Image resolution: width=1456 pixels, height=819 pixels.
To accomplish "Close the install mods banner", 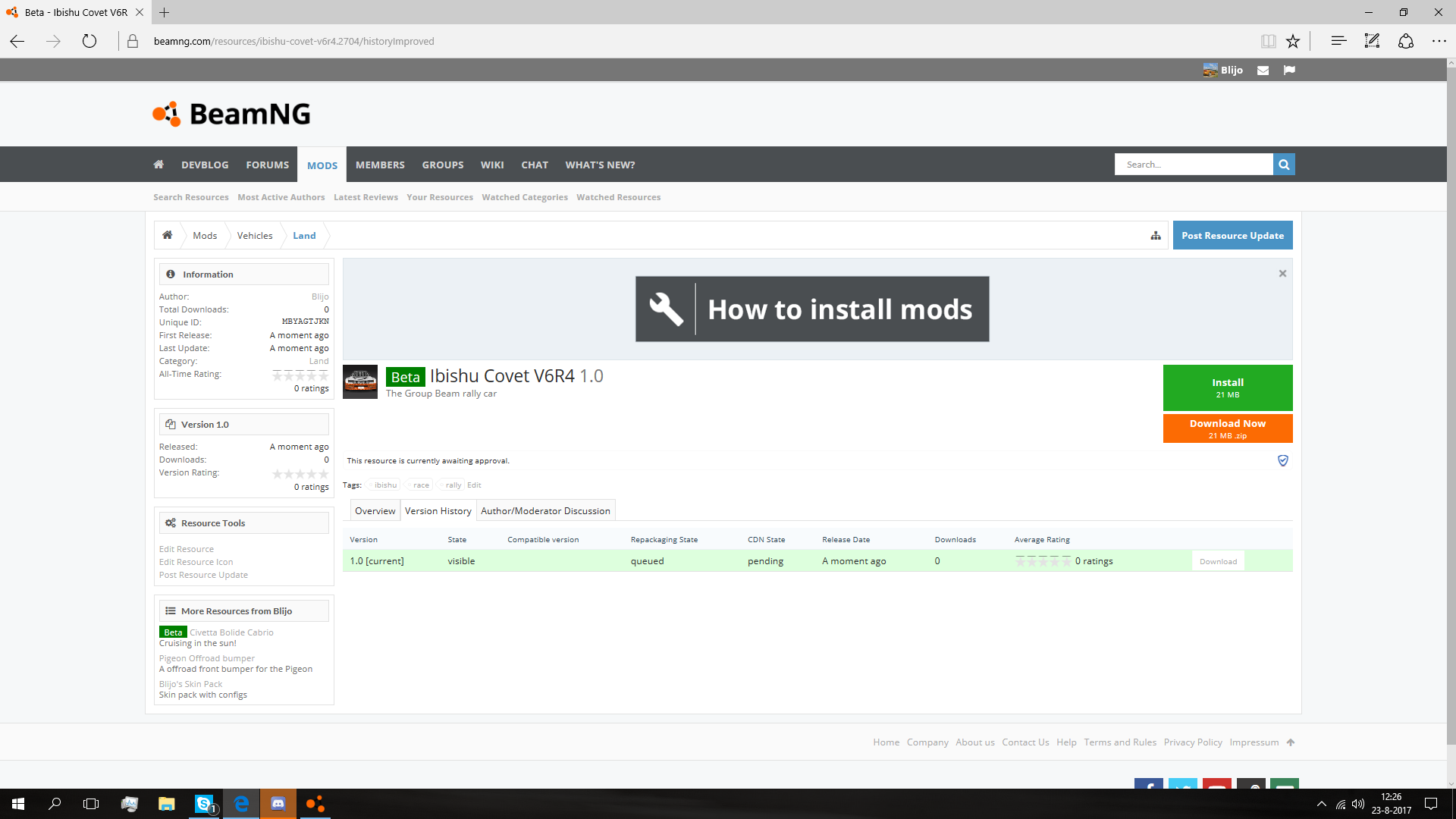I will pos(1282,274).
